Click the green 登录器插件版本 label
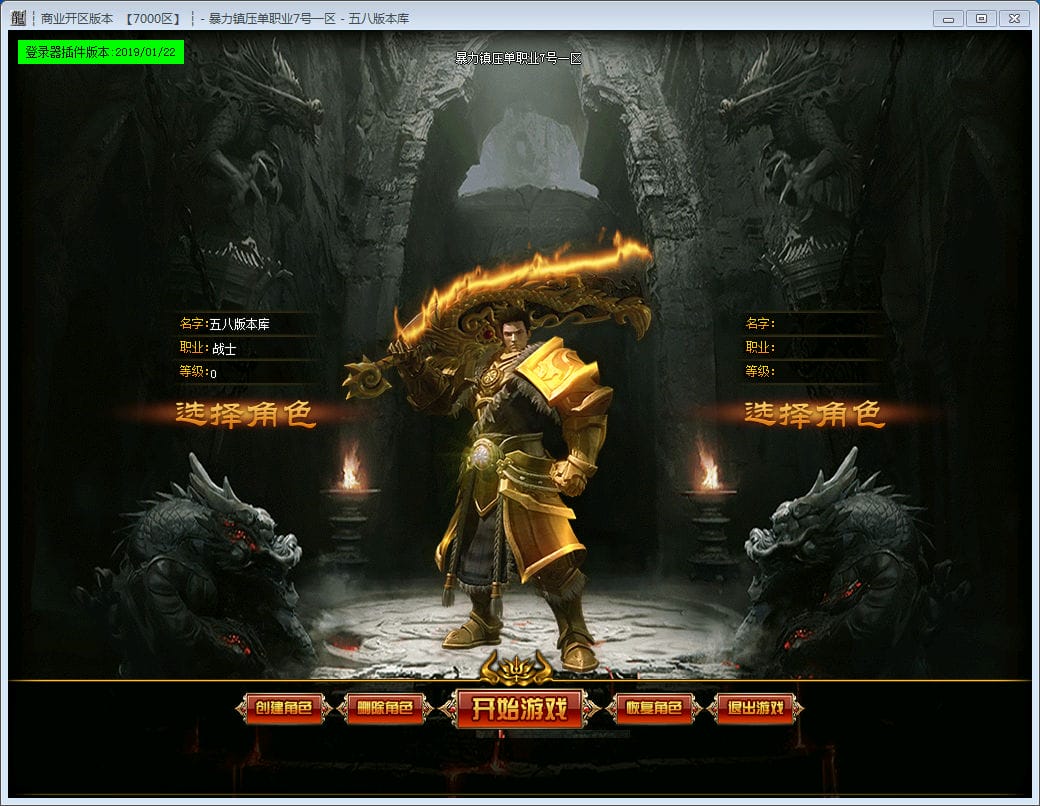Image resolution: width=1040 pixels, height=806 pixels. click(x=100, y=52)
